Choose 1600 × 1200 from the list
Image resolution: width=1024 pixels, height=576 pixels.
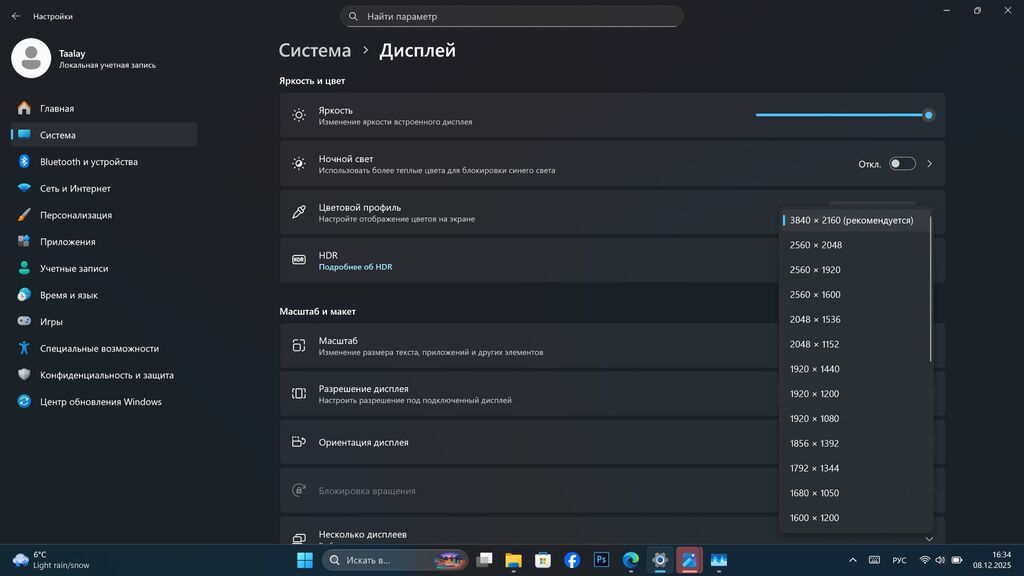coord(856,518)
